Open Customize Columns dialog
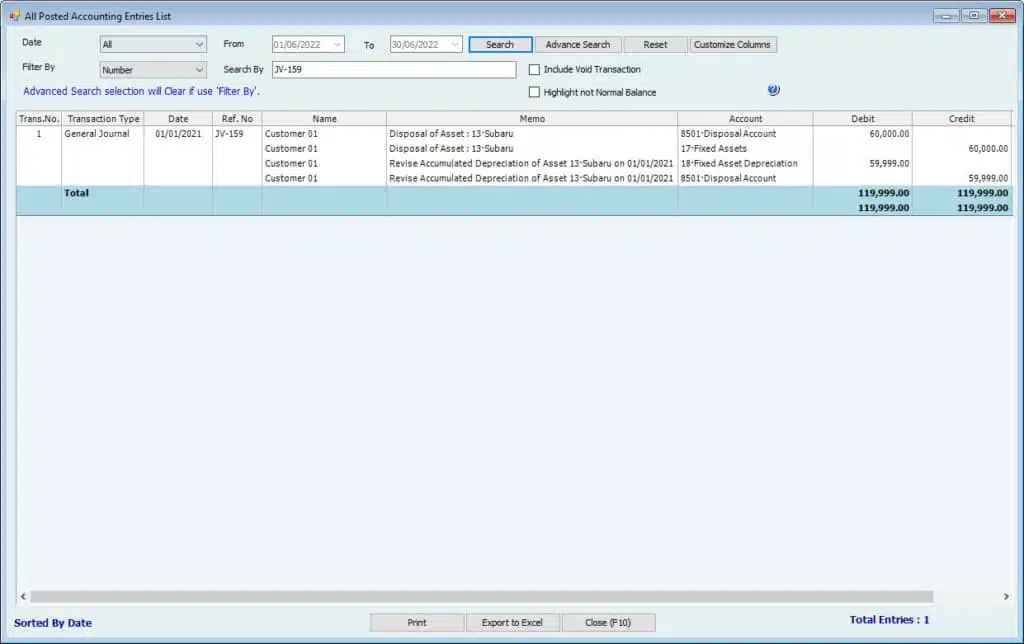Viewport: 1024px width, 644px height. [732, 45]
